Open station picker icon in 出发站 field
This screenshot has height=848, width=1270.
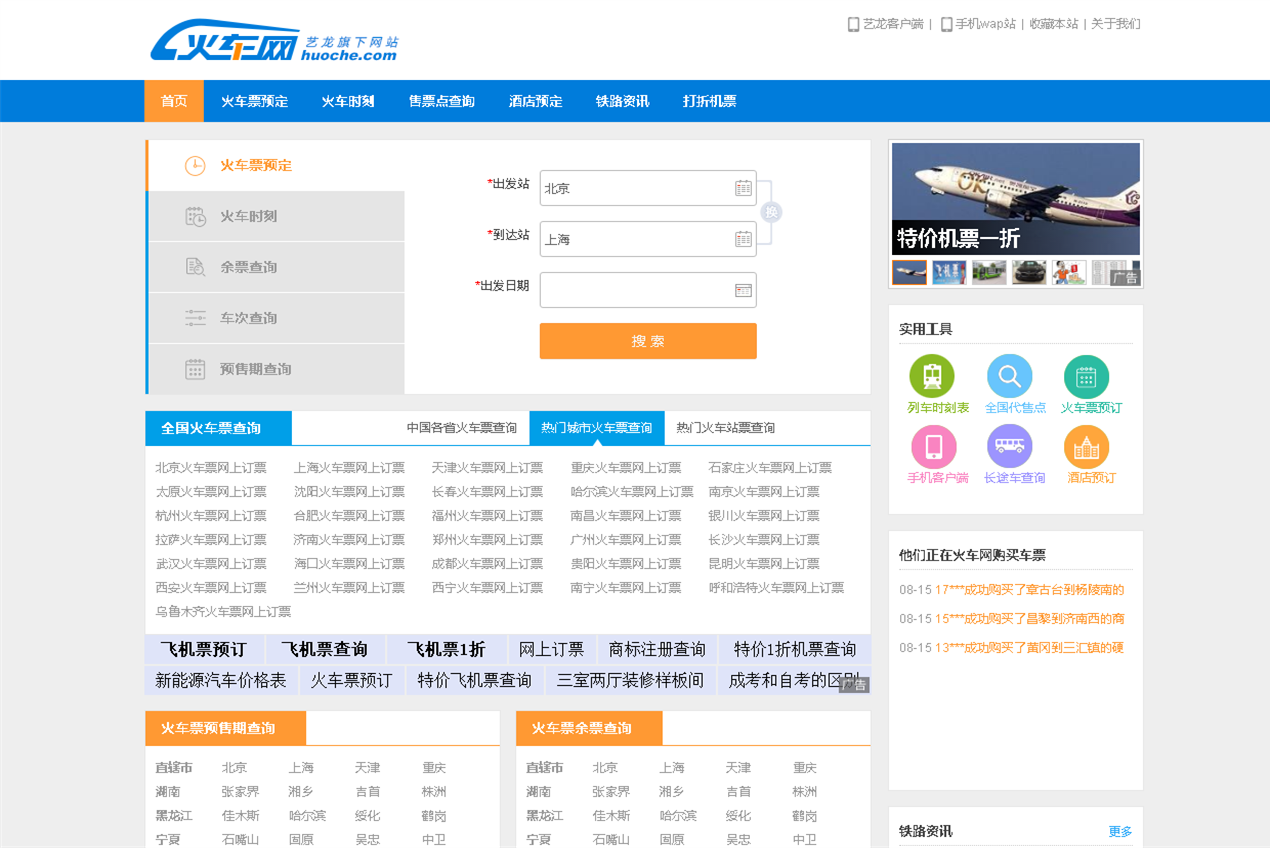tap(743, 188)
